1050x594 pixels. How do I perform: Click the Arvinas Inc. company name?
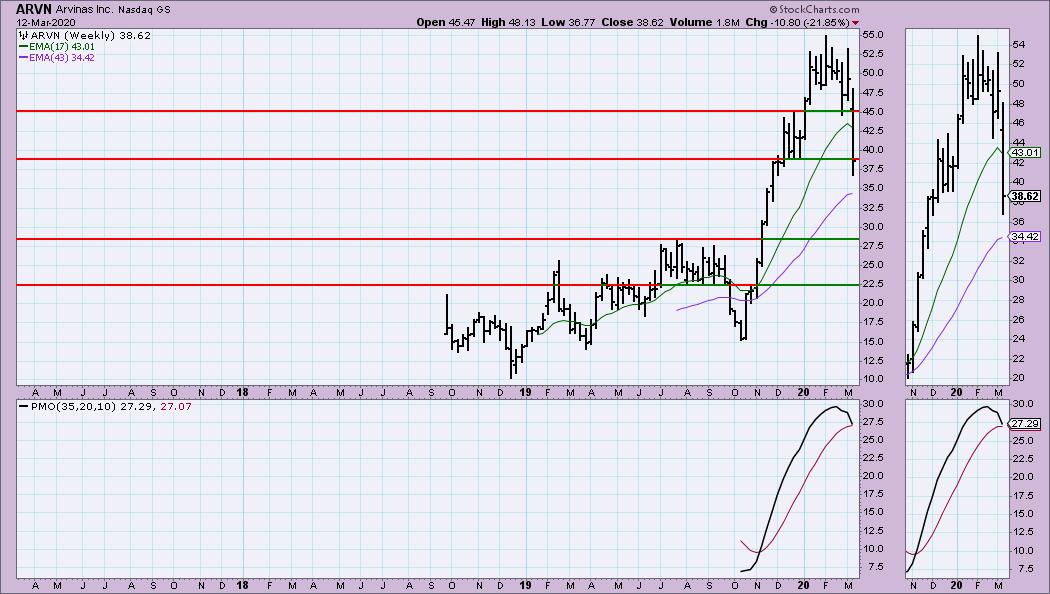84,10
